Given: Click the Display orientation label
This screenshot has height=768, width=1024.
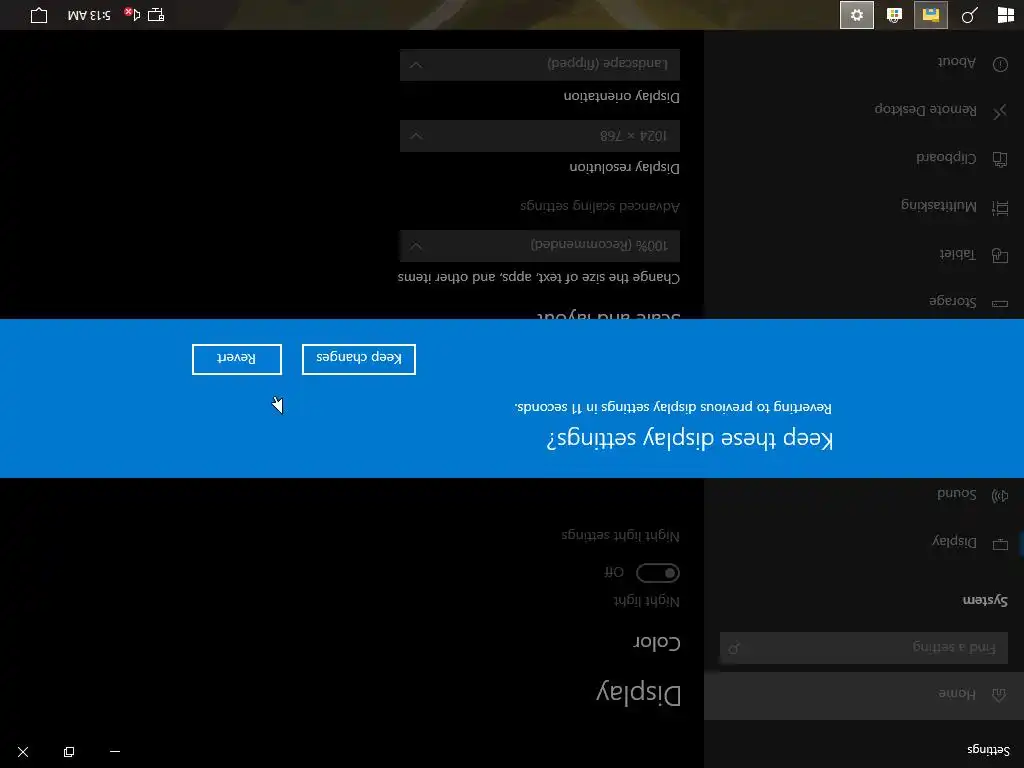Looking at the screenshot, I should pos(621,96).
